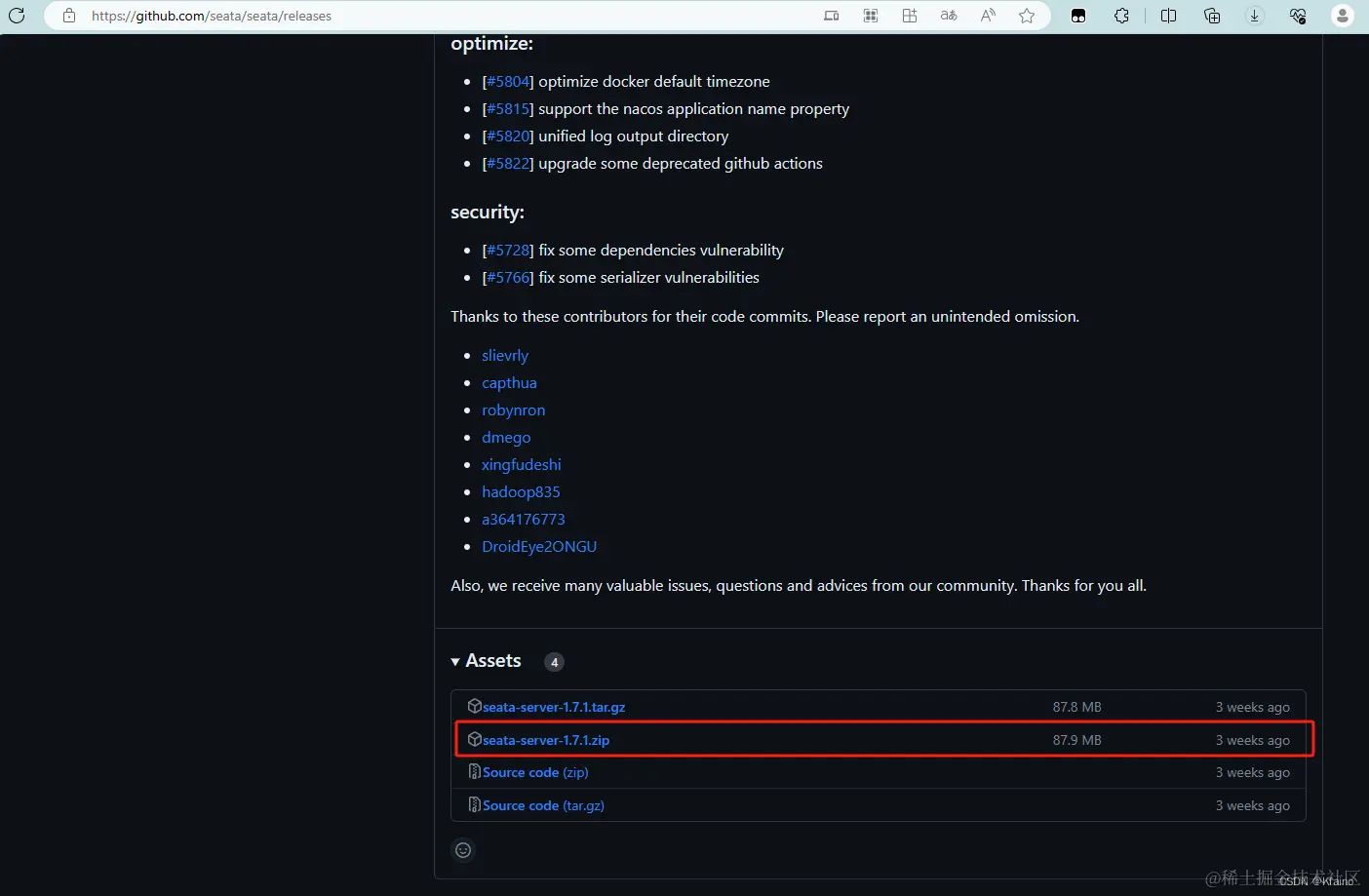Click file-zip icon beside Source code (tar.gz)
This screenshot has width=1369, height=896.
[x=474, y=804]
